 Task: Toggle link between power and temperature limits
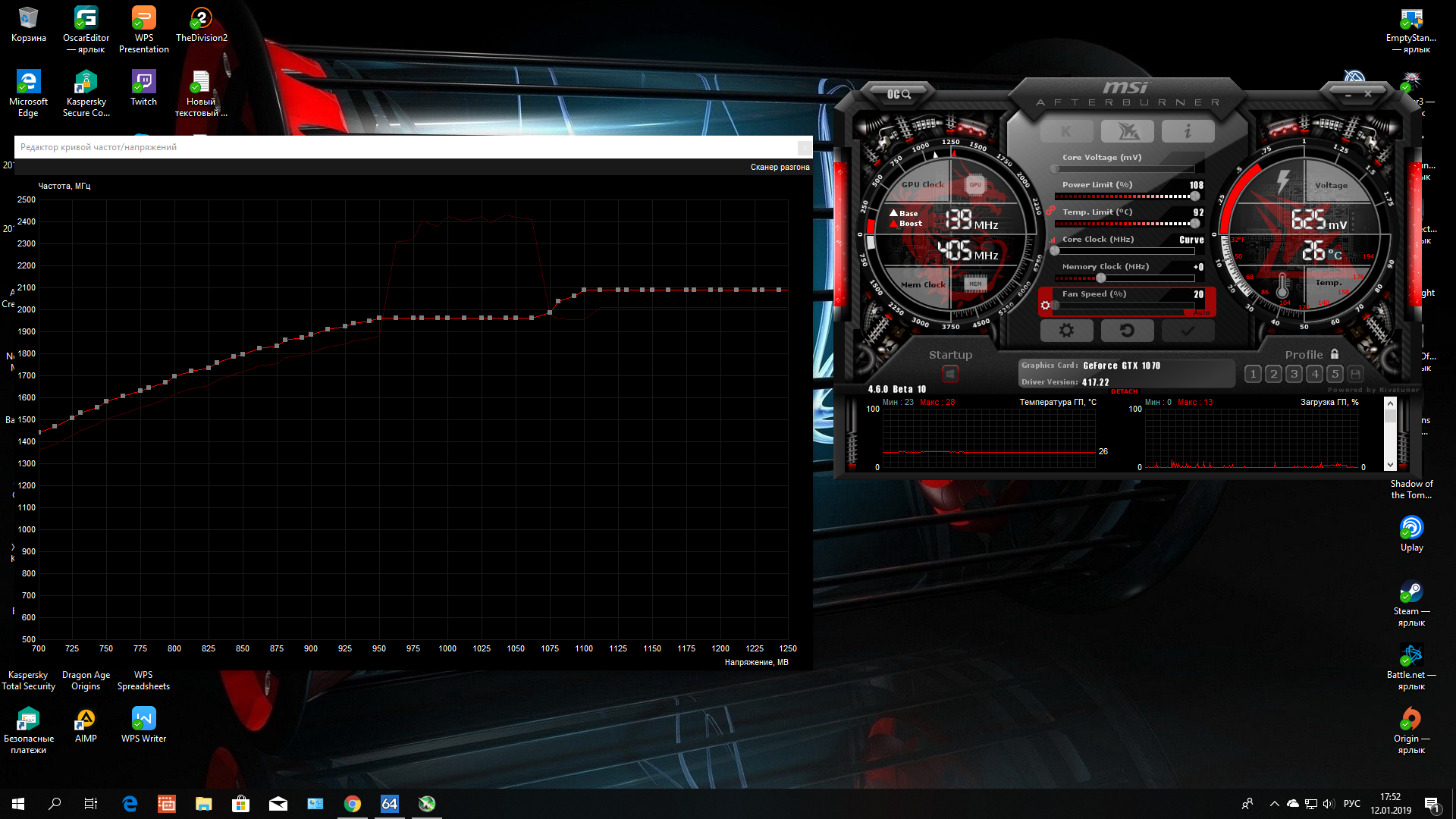tap(1050, 212)
